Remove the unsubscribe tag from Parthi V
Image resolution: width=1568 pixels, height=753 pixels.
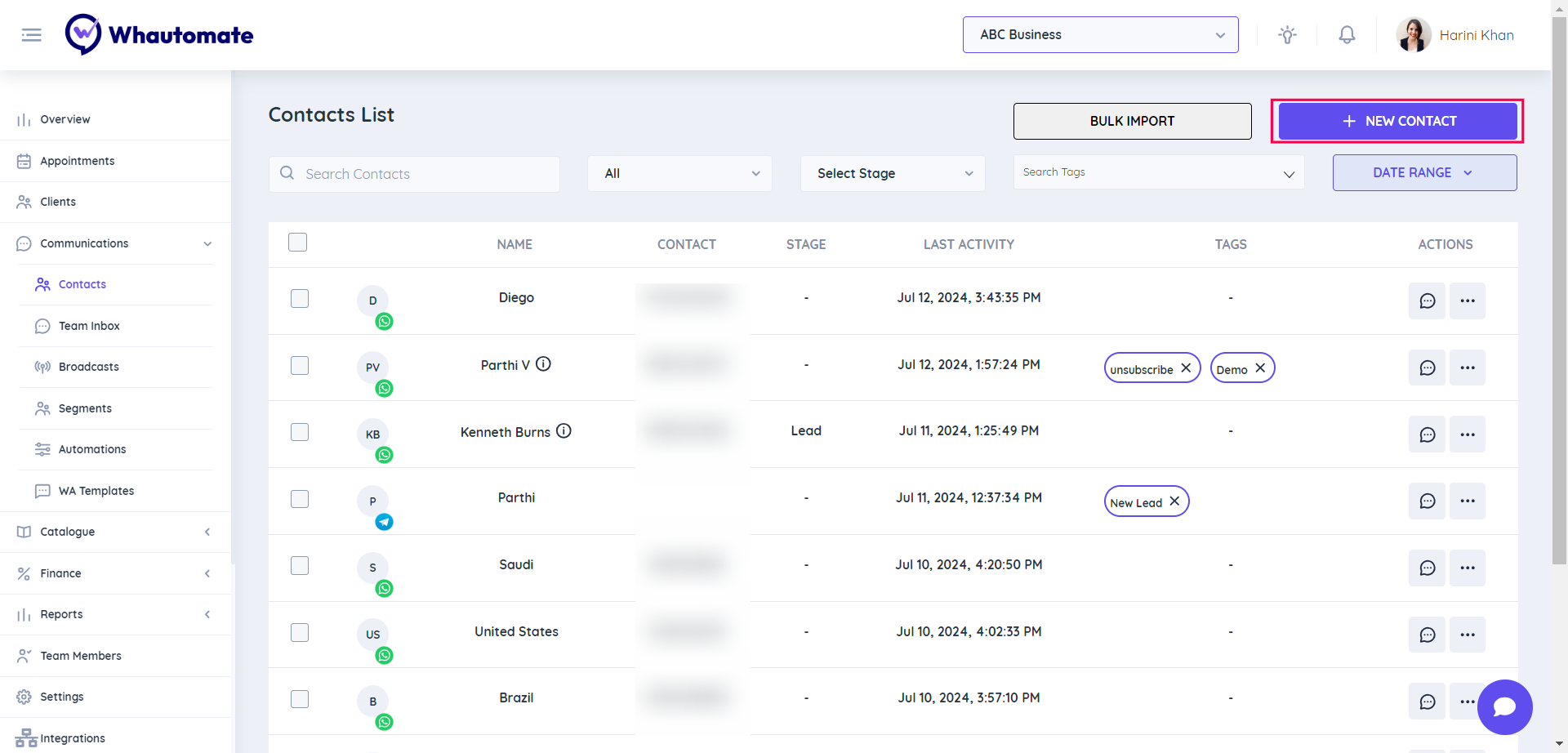click(x=1186, y=368)
